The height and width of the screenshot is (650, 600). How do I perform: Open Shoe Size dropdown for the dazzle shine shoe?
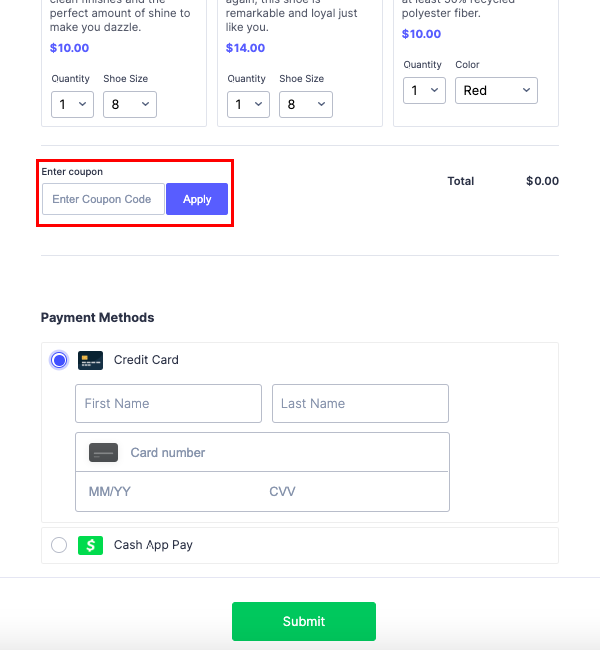point(130,104)
